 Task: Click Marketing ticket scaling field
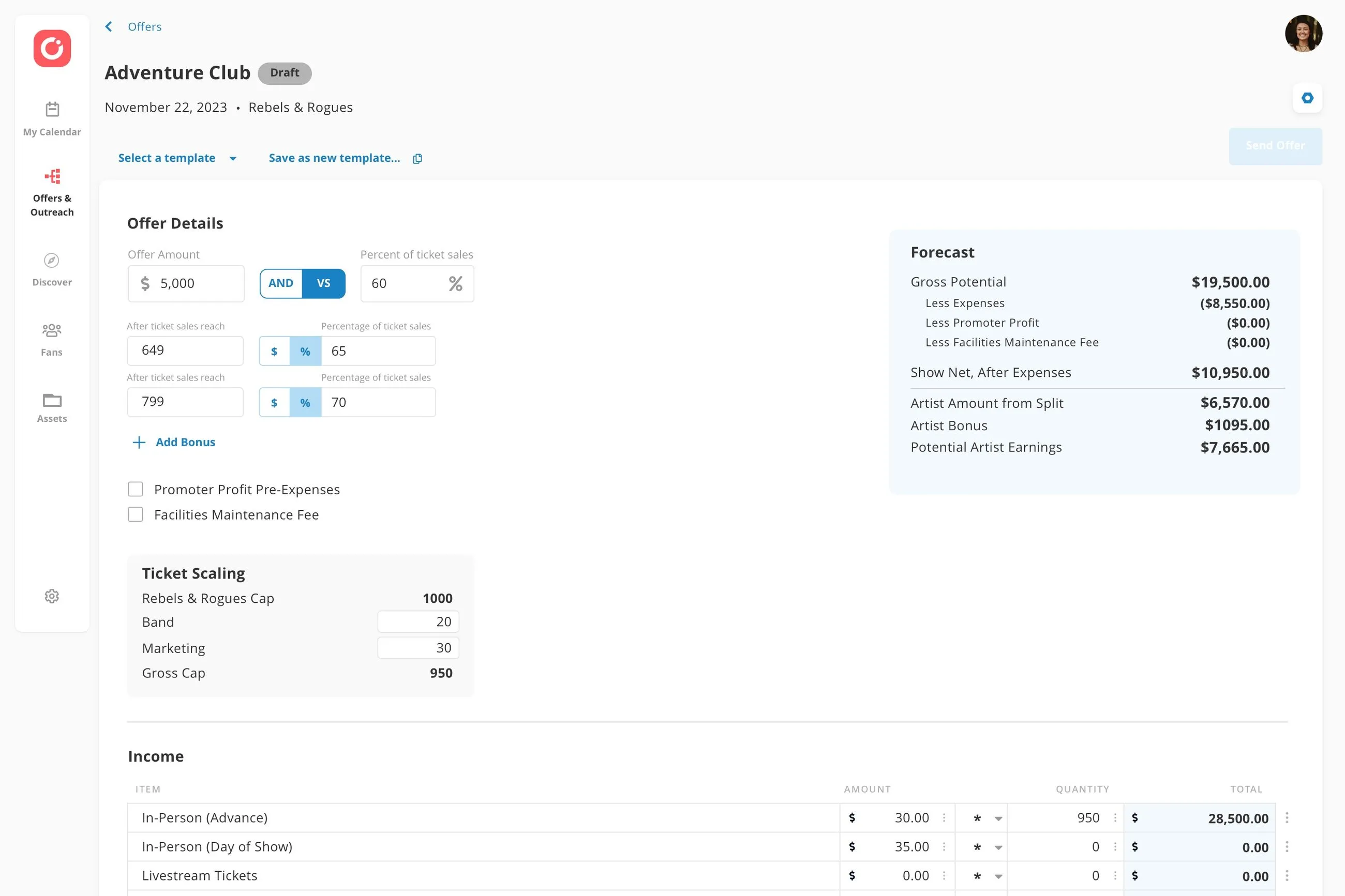click(x=418, y=648)
